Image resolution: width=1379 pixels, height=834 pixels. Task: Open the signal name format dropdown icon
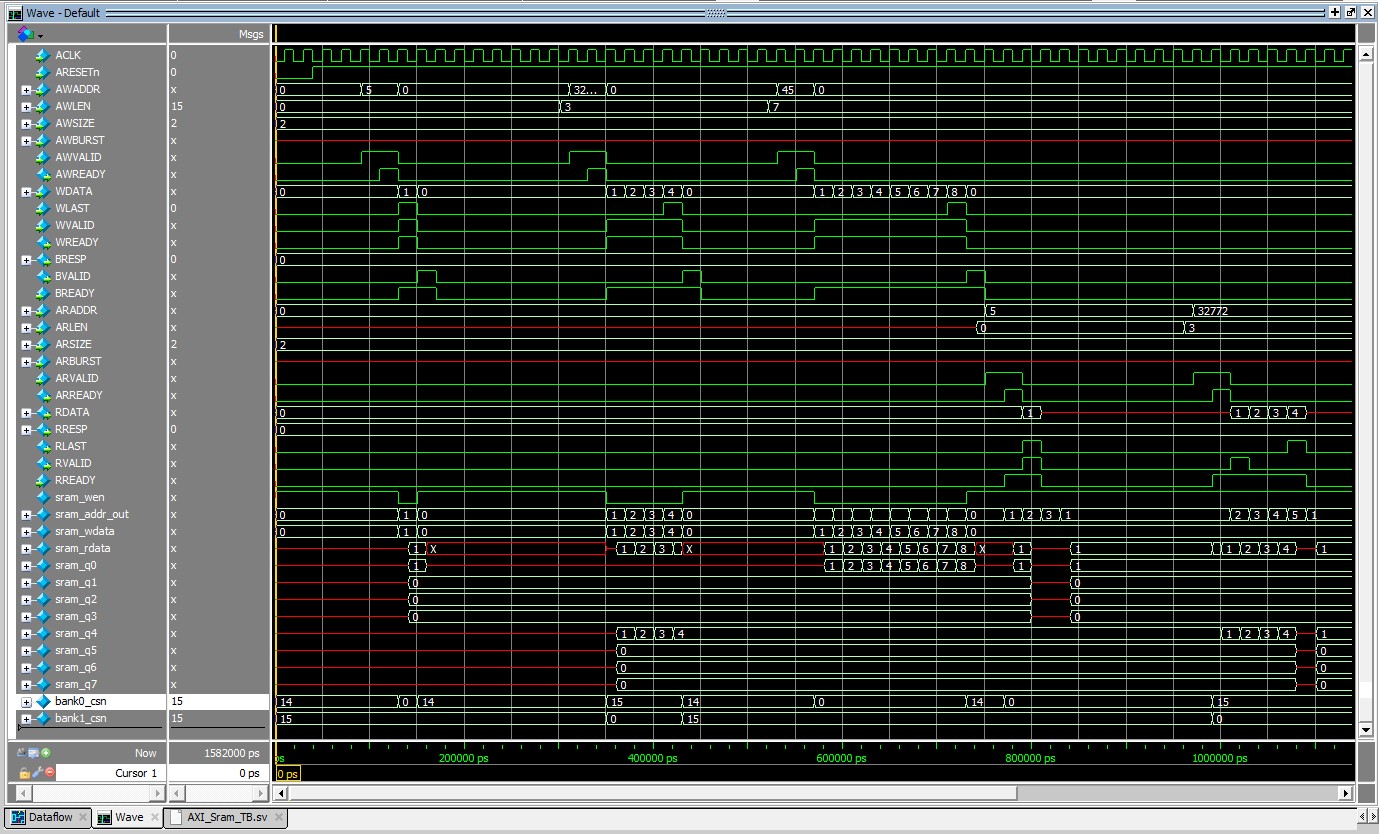point(30,34)
